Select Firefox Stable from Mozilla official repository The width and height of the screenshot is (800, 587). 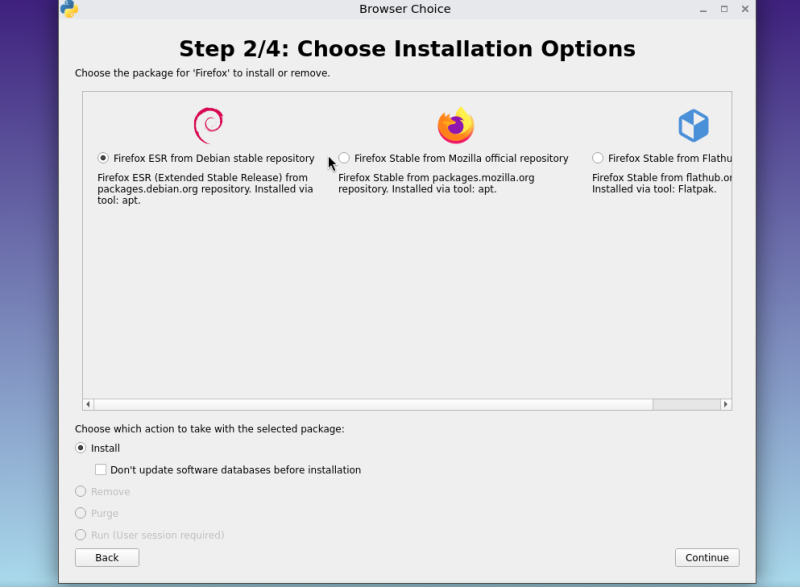344,157
